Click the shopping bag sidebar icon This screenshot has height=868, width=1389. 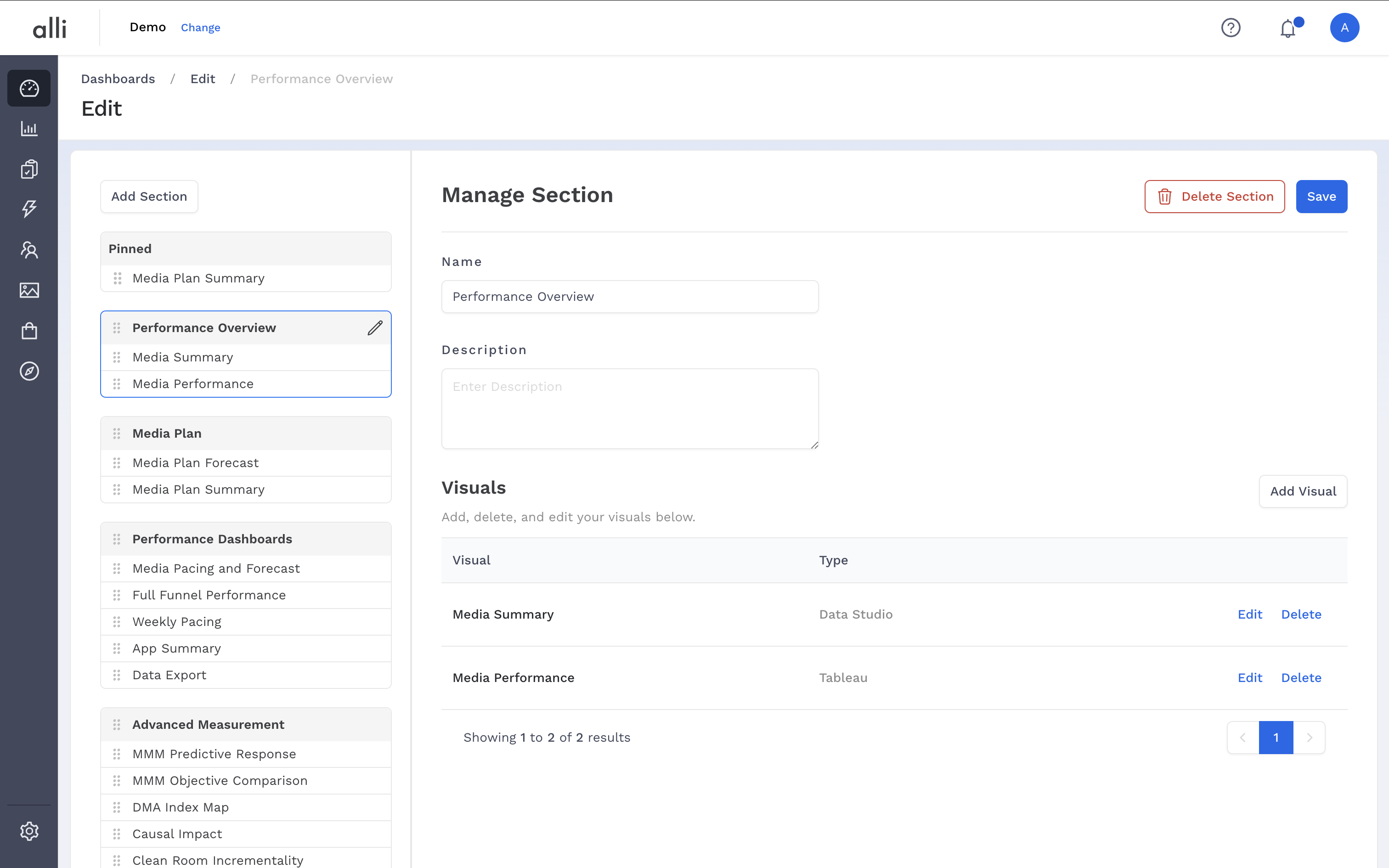(x=28, y=331)
